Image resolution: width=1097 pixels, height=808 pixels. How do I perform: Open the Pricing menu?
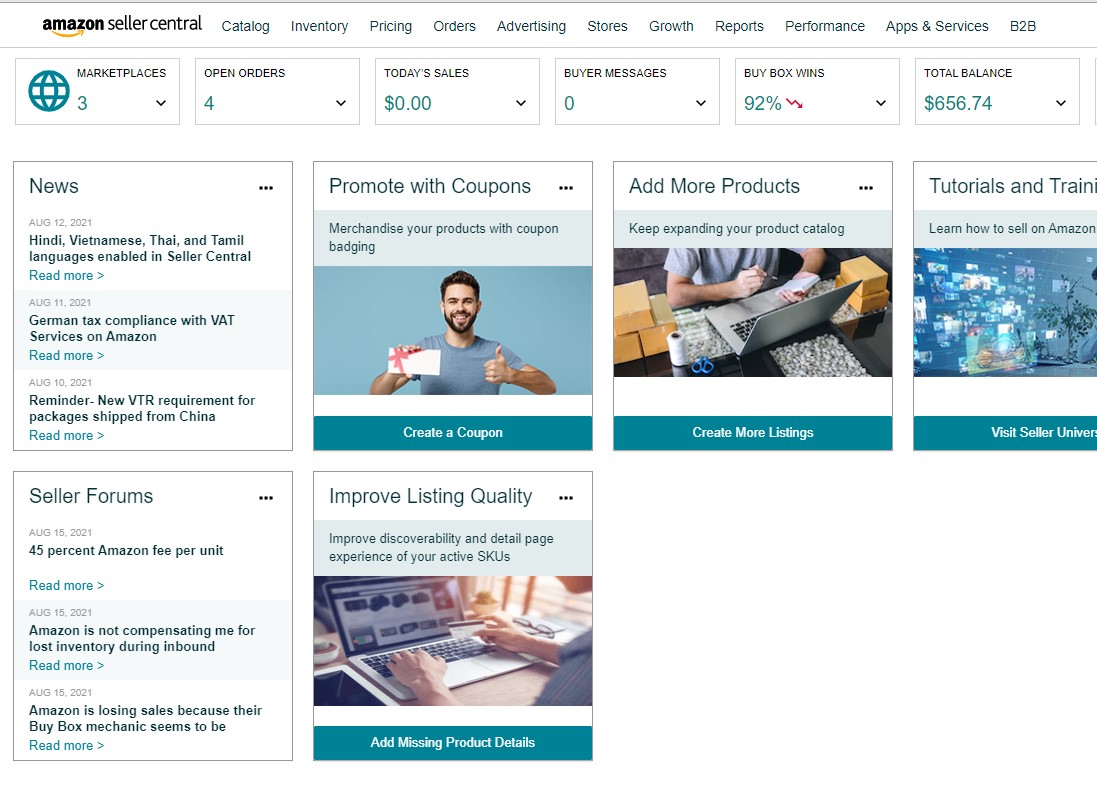coord(390,26)
